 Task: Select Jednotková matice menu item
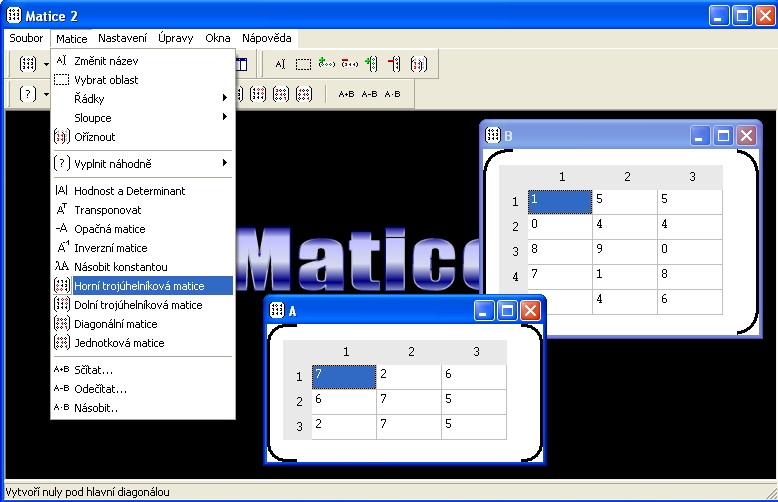tap(143, 343)
